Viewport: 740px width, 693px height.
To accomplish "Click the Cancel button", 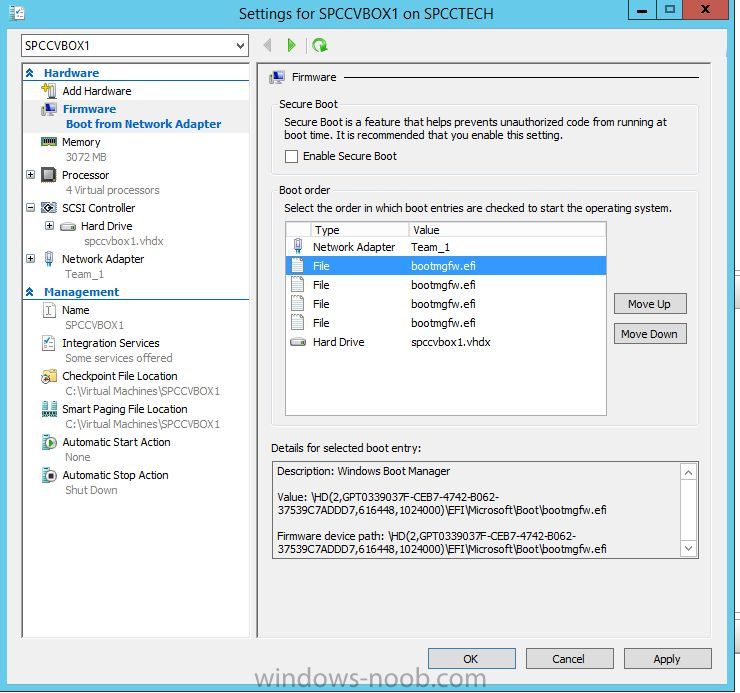I will coord(569,659).
